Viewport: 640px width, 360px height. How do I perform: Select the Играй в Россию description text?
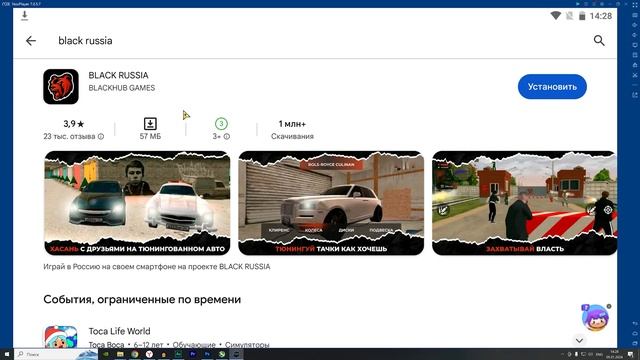pos(157,267)
